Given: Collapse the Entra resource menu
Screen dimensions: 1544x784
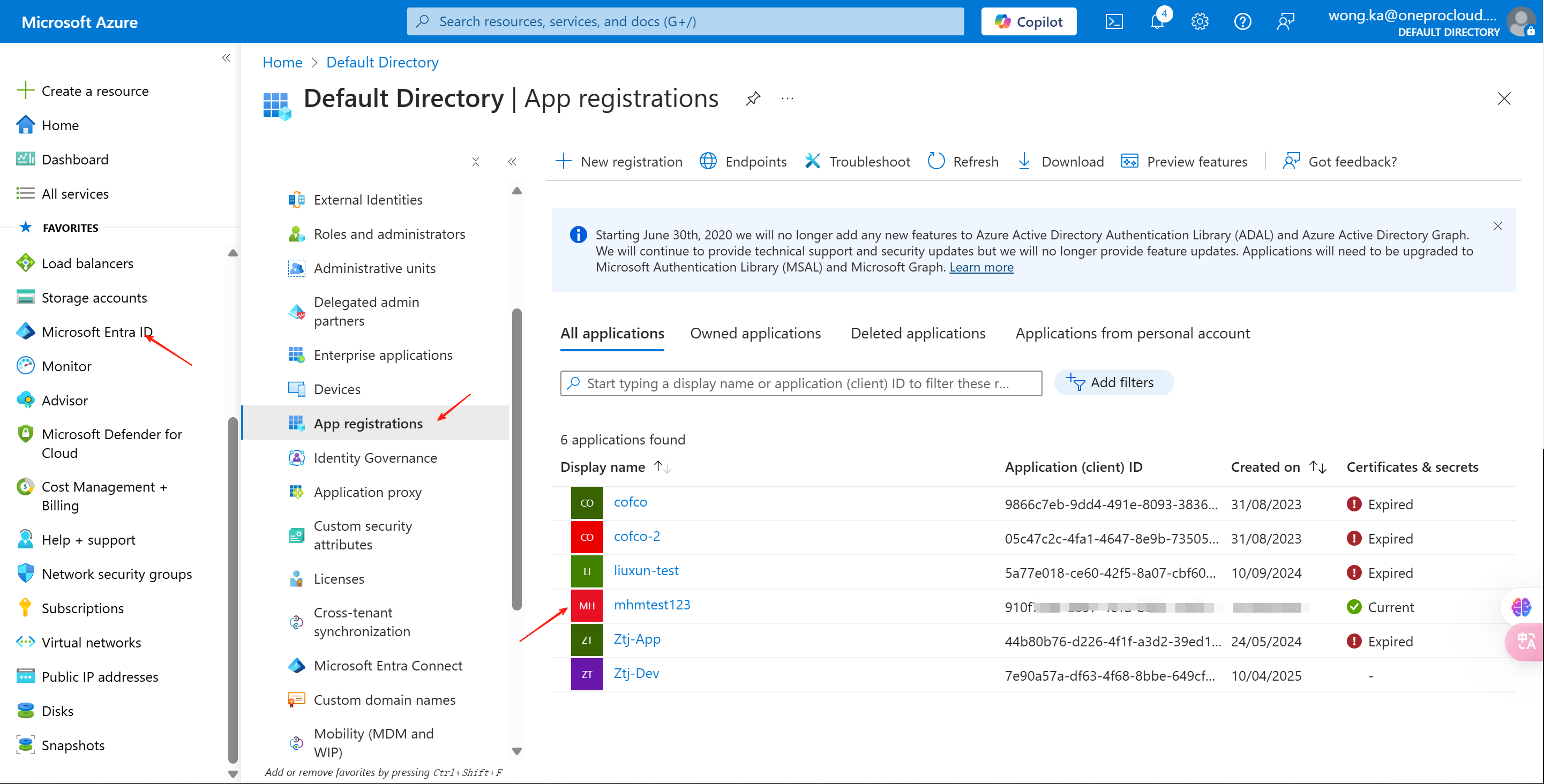Looking at the screenshot, I should (512, 162).
